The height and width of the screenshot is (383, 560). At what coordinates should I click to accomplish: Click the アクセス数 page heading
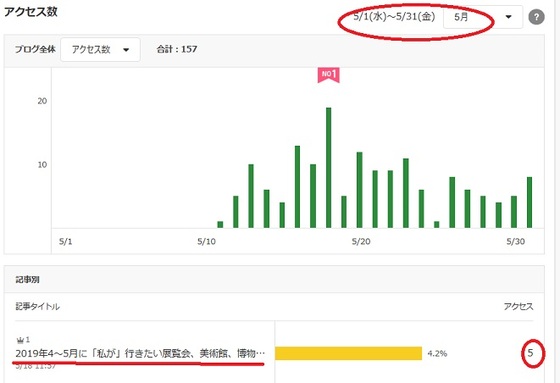(31, 11)
